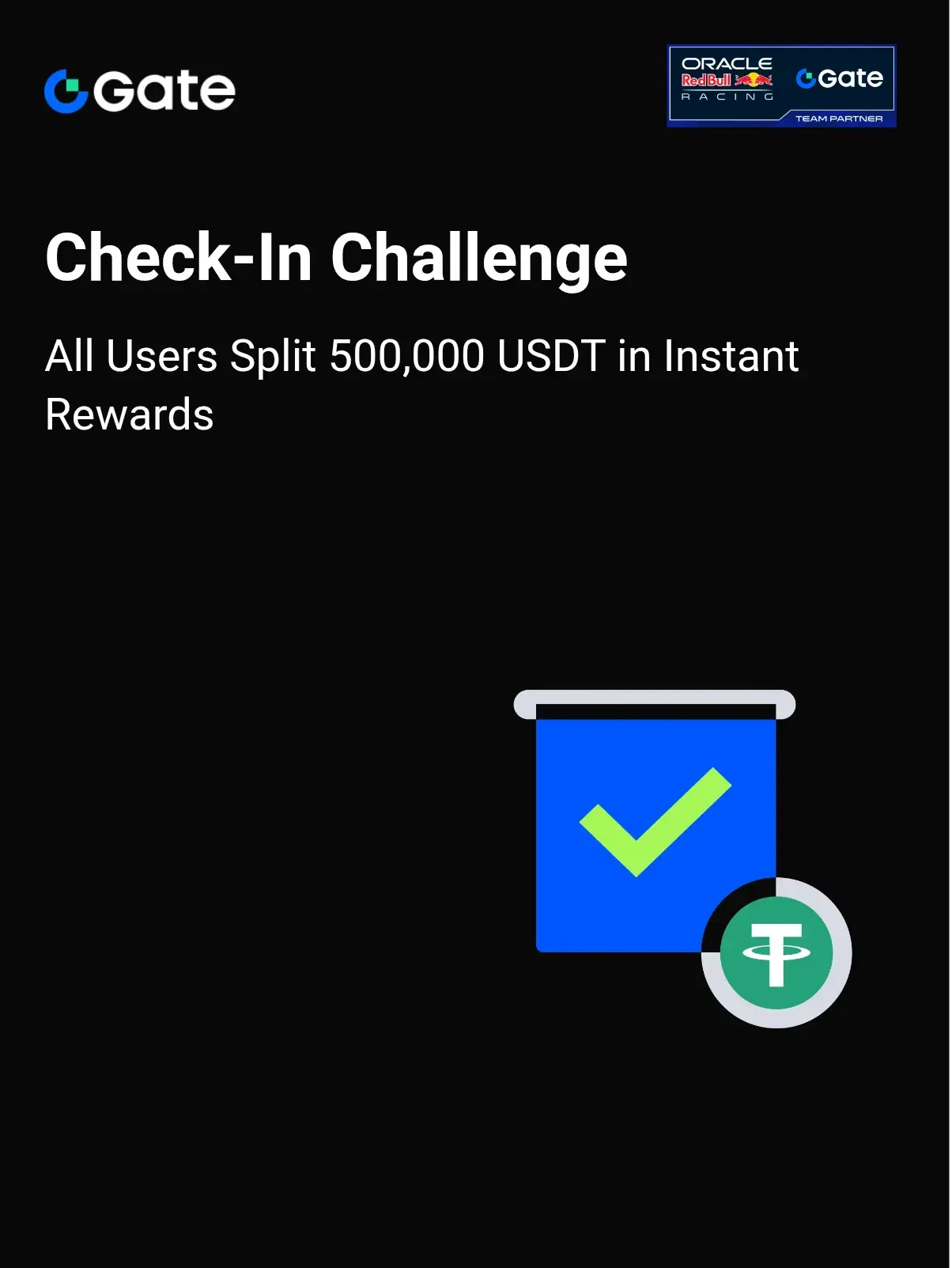Click the Check-In Challenge headline
Screen dimensions: 952x1268
pyautogui.click(x=336, y=258)
